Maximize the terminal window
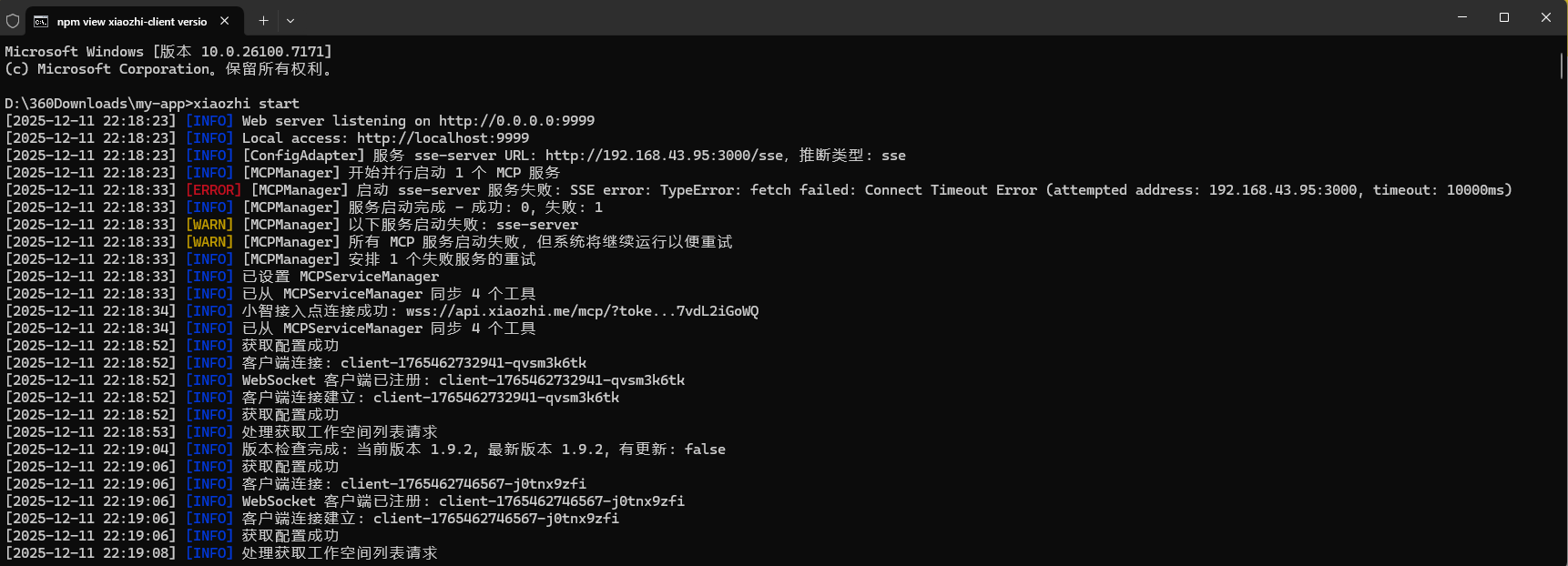 point(1504,17)
